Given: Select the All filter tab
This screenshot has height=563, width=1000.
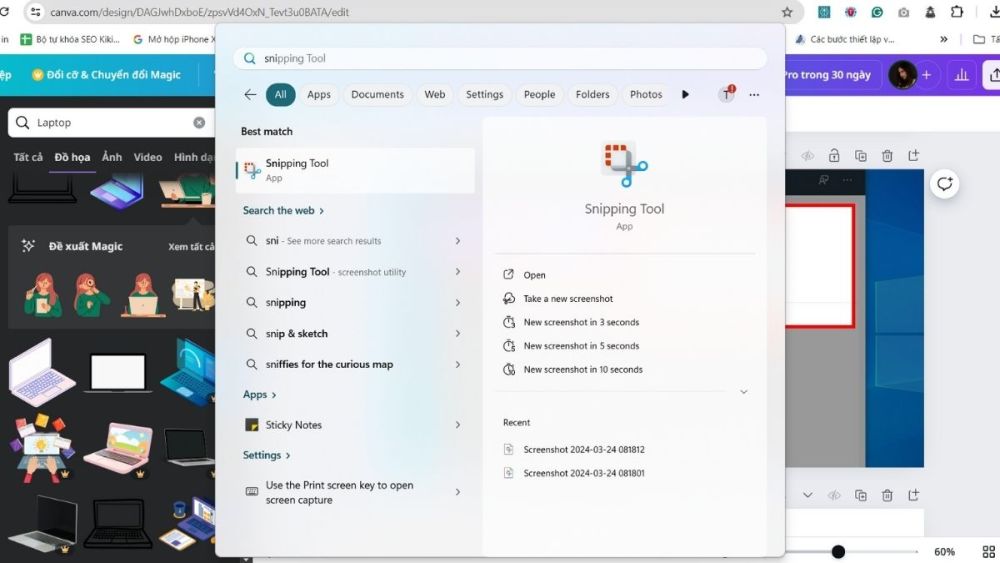Looking at the screenshot, I should click(281, 94).
